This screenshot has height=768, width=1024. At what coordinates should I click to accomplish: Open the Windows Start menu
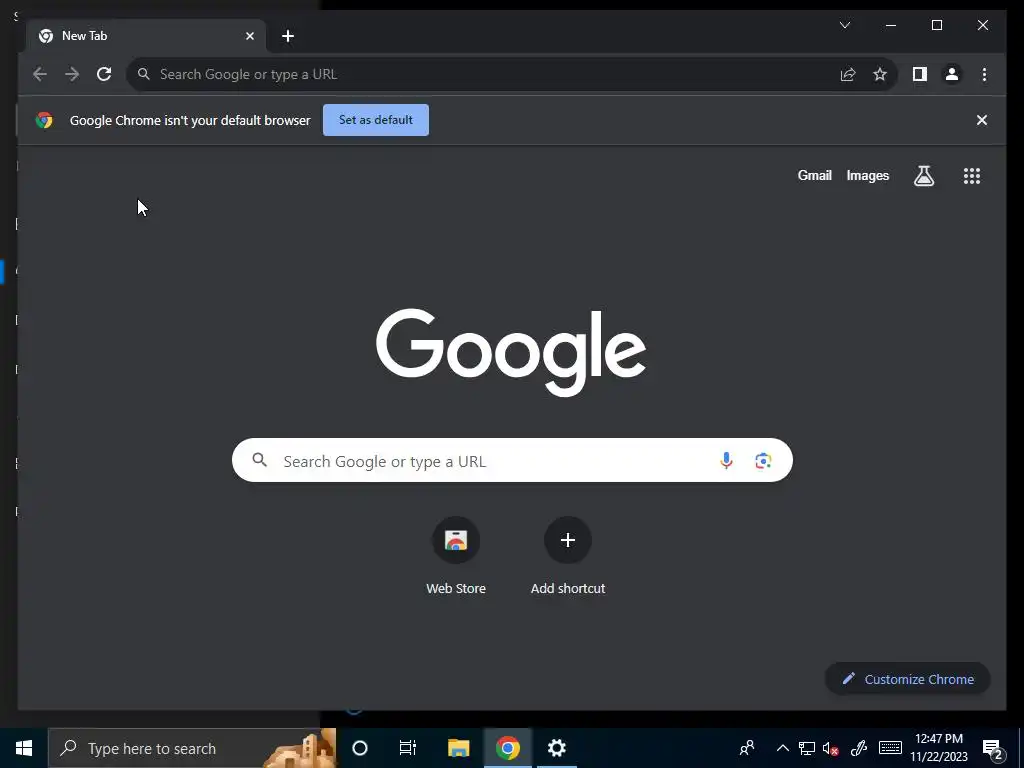24,748
